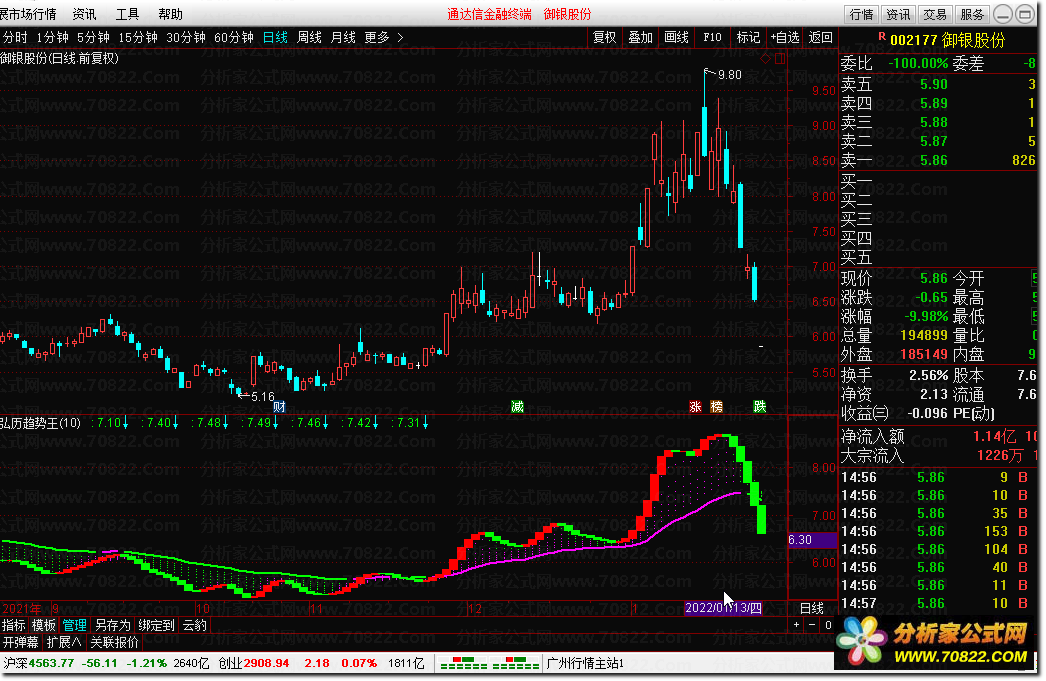Image resolution: width=1046 pixels, height=681 pixels.
Task: Click the second signal indicator in status bar
Action: (516, 664)
